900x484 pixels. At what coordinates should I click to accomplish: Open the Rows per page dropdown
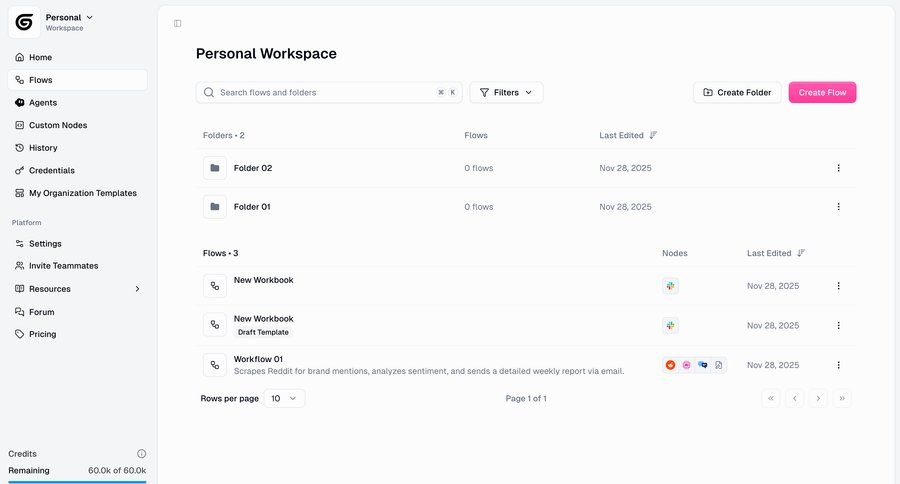284,398
